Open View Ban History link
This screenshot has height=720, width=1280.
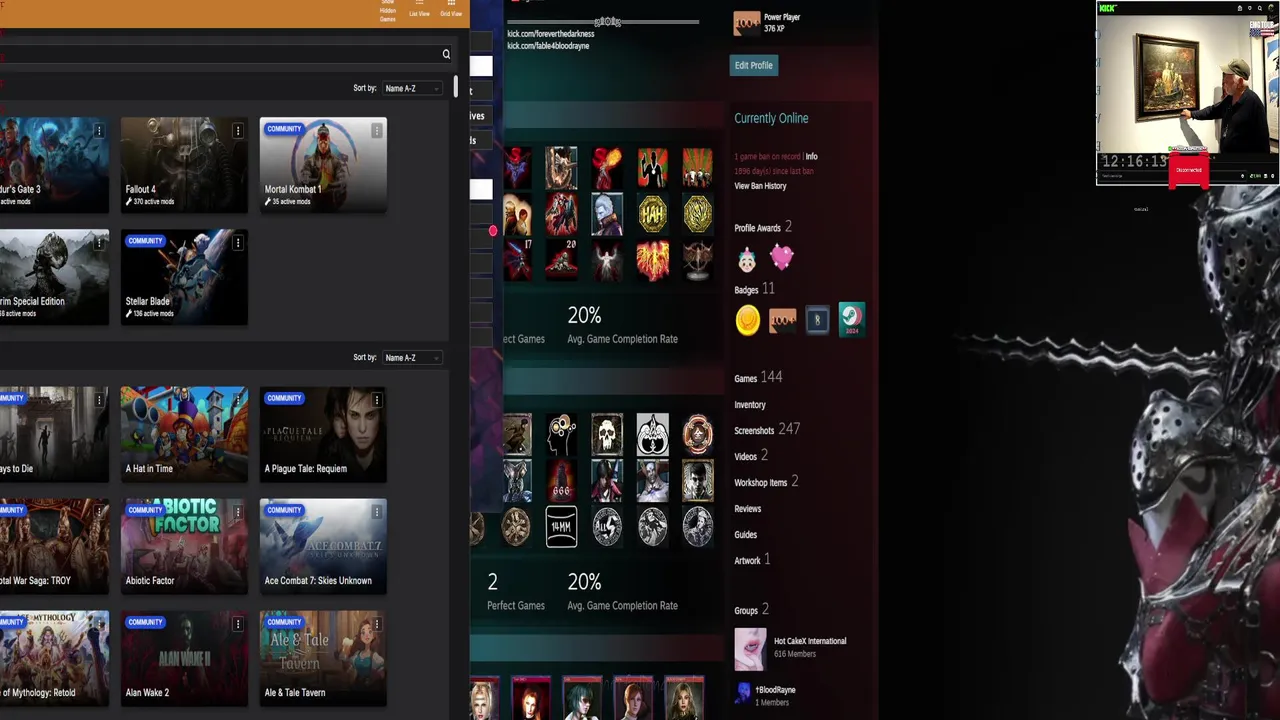760,186
